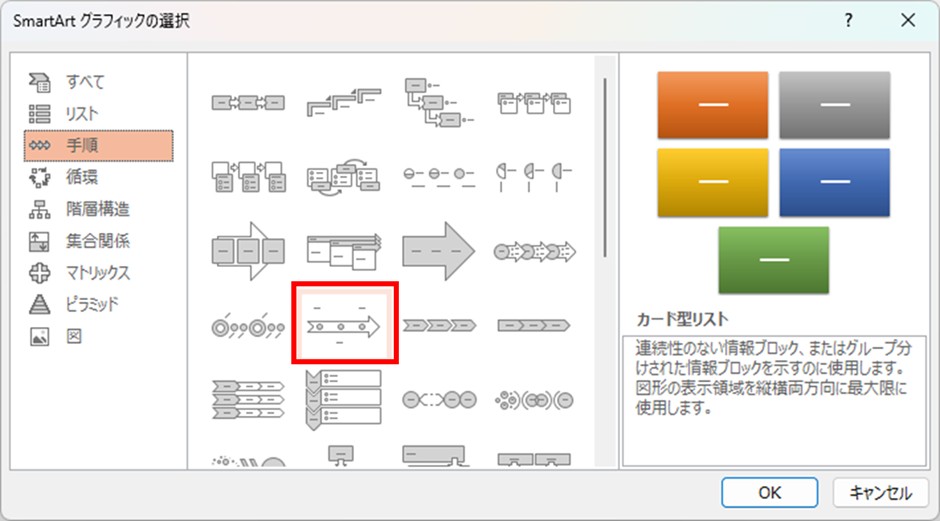This screenshot has width=940, height=521.
Task: Choose the 集合関係 category
Action: pyautogui.click(x=98, y=241)
